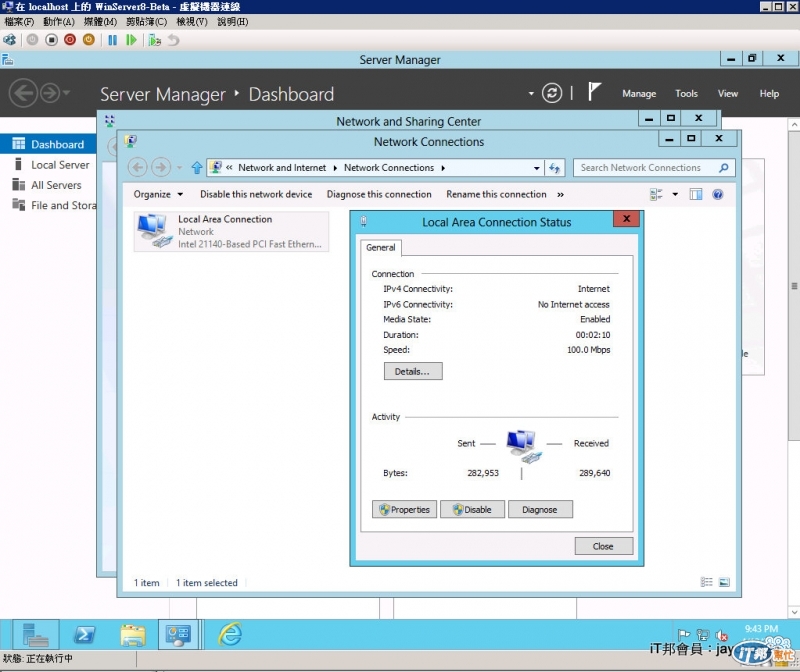Click the green Reset/Resume play icon
This screenshot has height=672, width=800.
coord(131,40)
